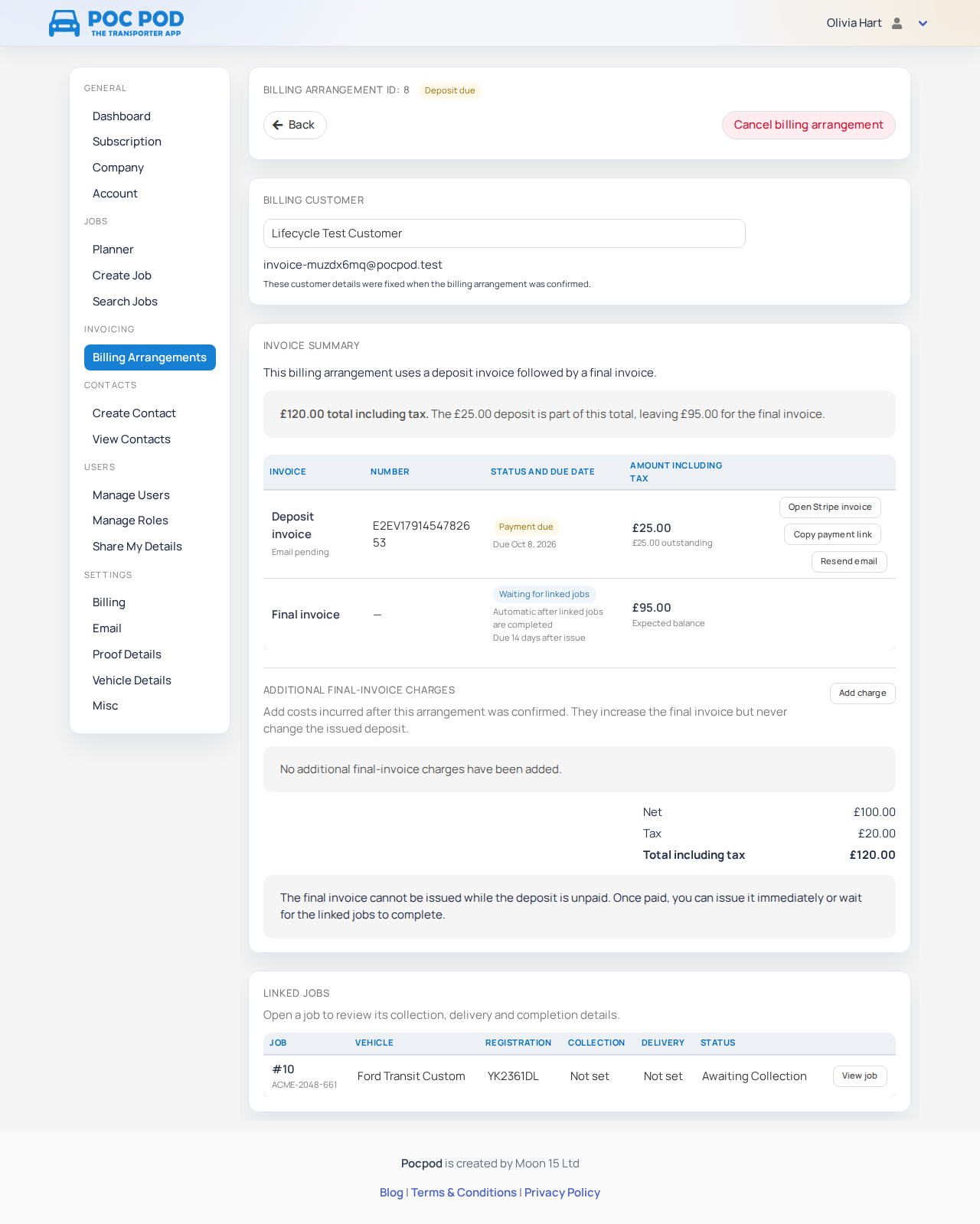
Task: Open Email settings
Action: (x=107, y=628)
